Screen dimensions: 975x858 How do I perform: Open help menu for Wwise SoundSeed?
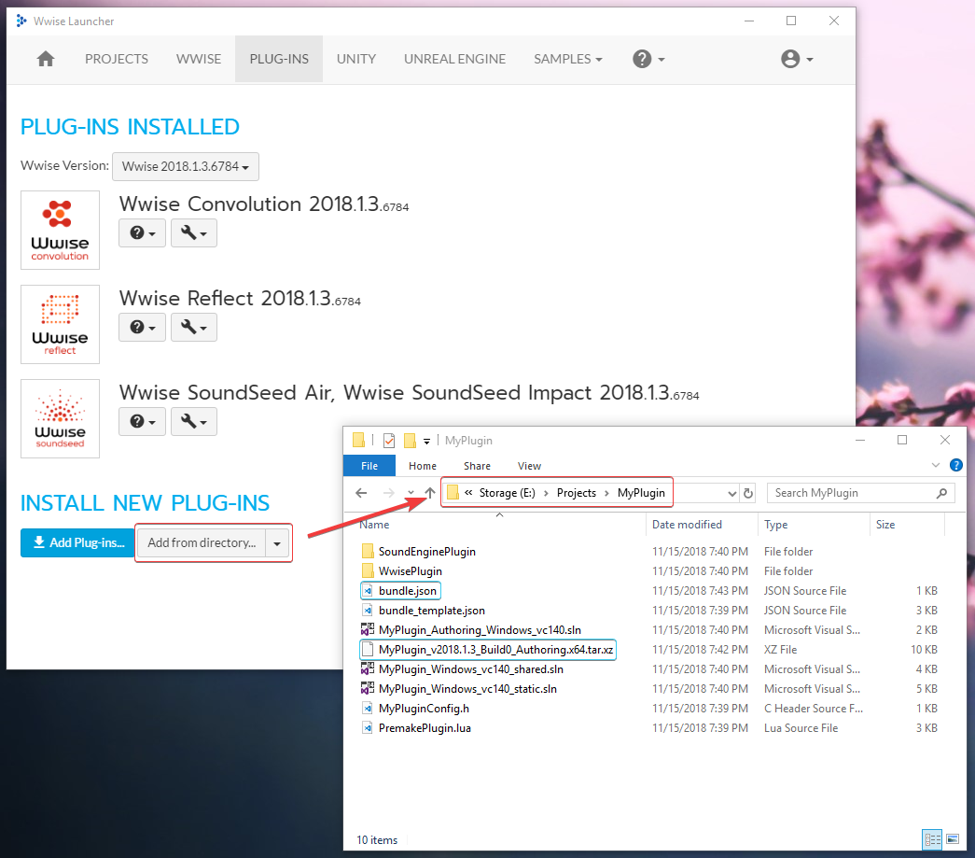pyautogui.click(x=142, y=422)
